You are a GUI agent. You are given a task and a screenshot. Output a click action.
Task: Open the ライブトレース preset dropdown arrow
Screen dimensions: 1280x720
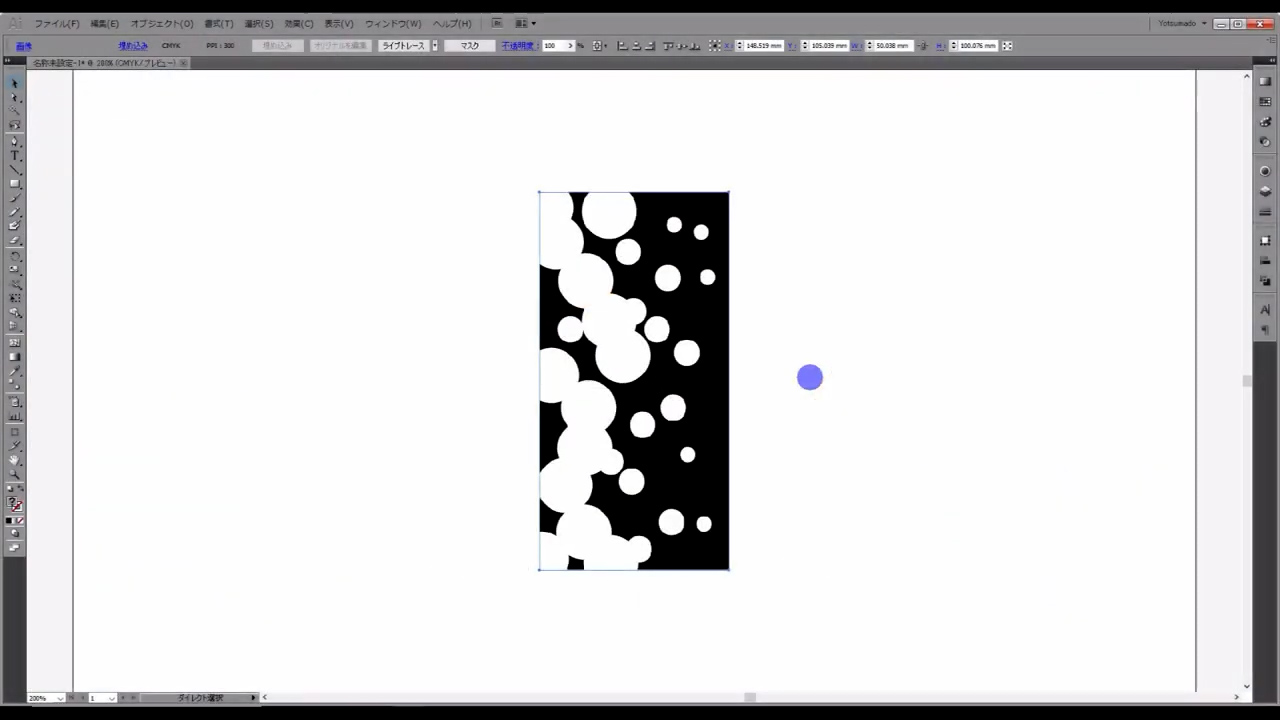tap(435, 46)
